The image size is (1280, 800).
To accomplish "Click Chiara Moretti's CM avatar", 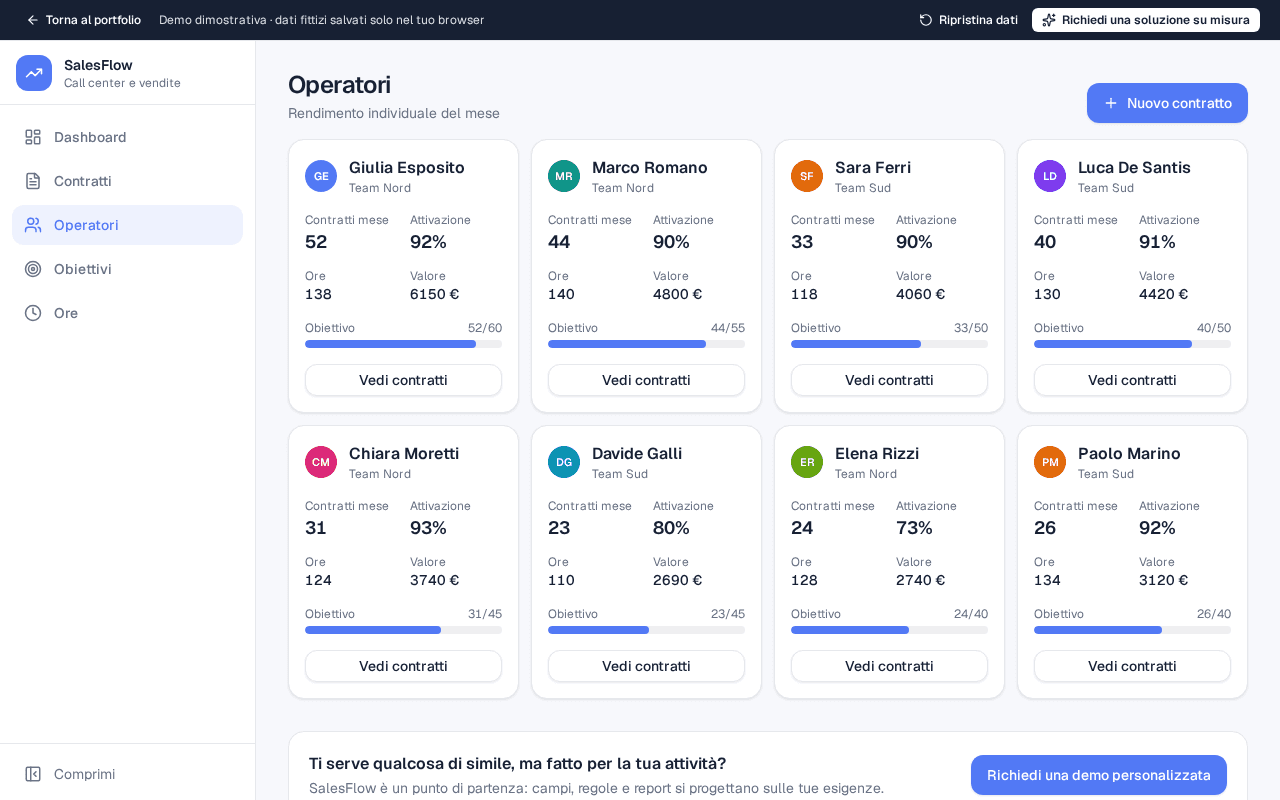I will 321,462.
